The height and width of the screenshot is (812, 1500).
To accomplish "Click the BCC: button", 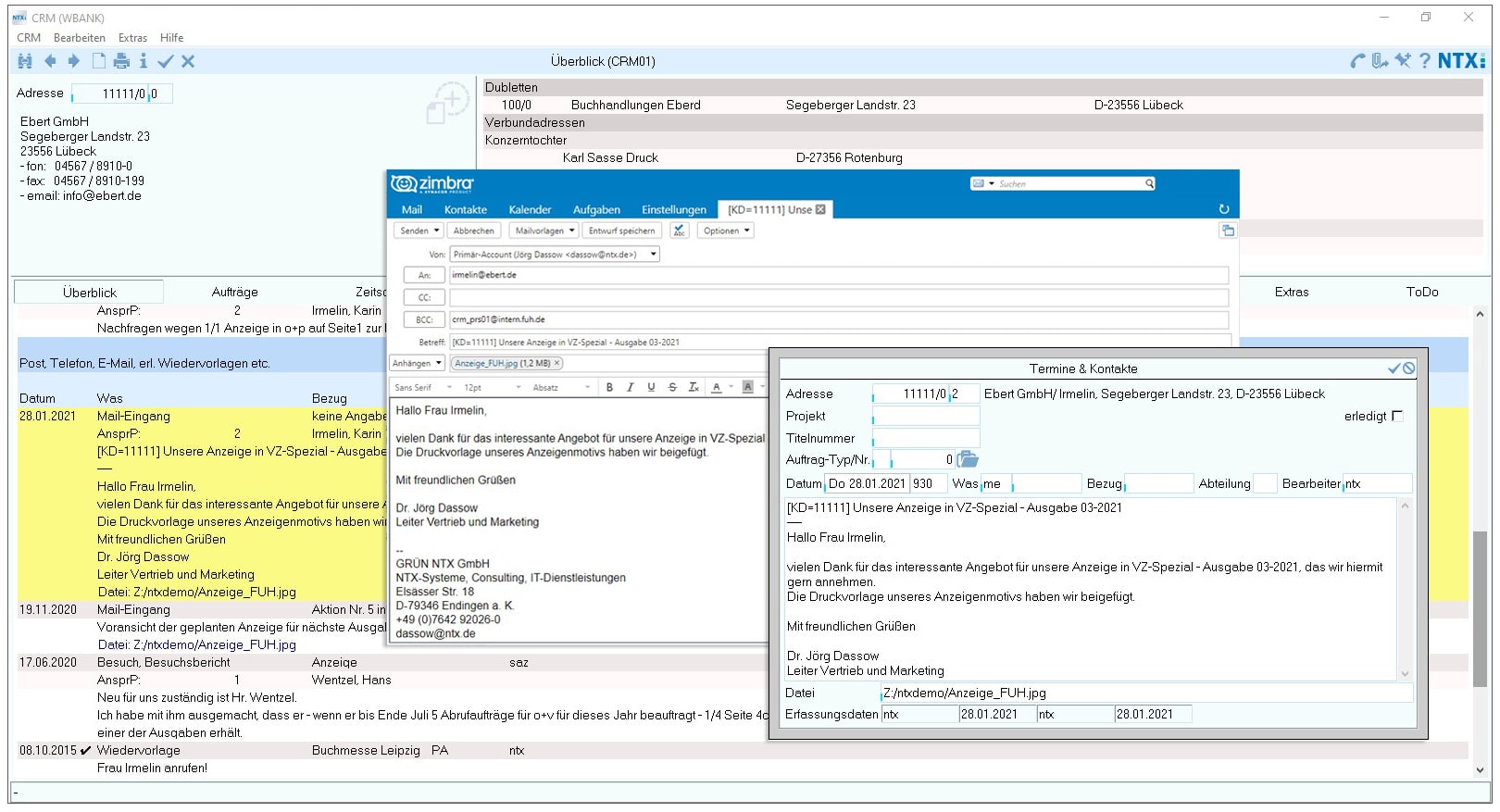I will (424, 319).
